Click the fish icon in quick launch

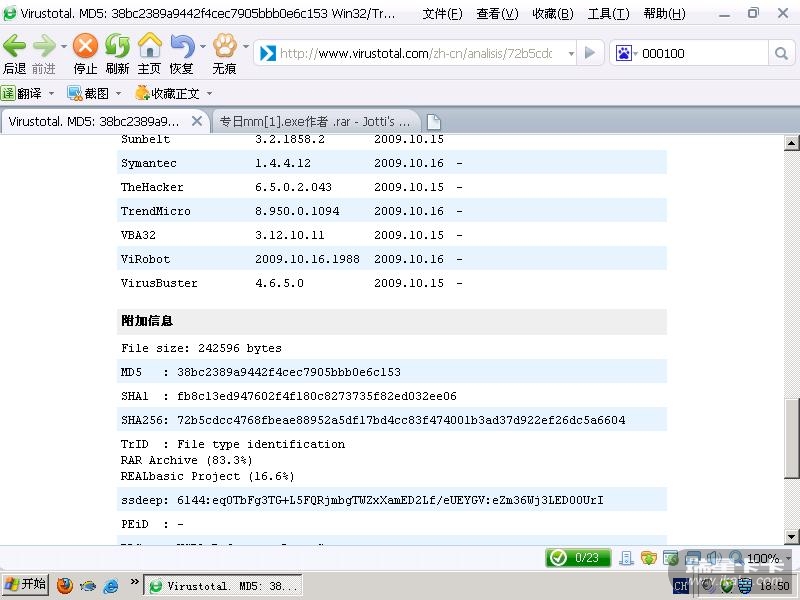pyautogui.click(x=88, y=585)
